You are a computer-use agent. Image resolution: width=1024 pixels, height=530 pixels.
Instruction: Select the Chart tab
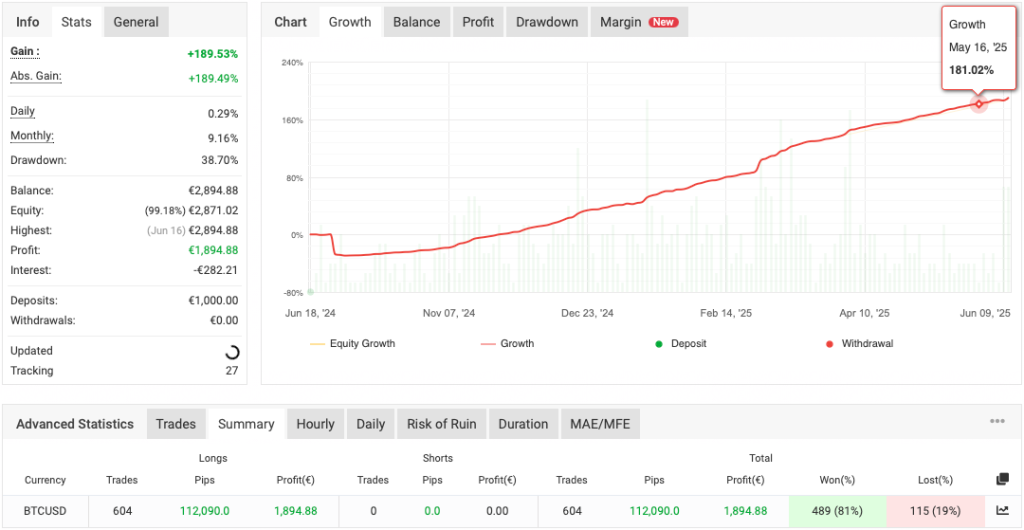click(291, 22)
